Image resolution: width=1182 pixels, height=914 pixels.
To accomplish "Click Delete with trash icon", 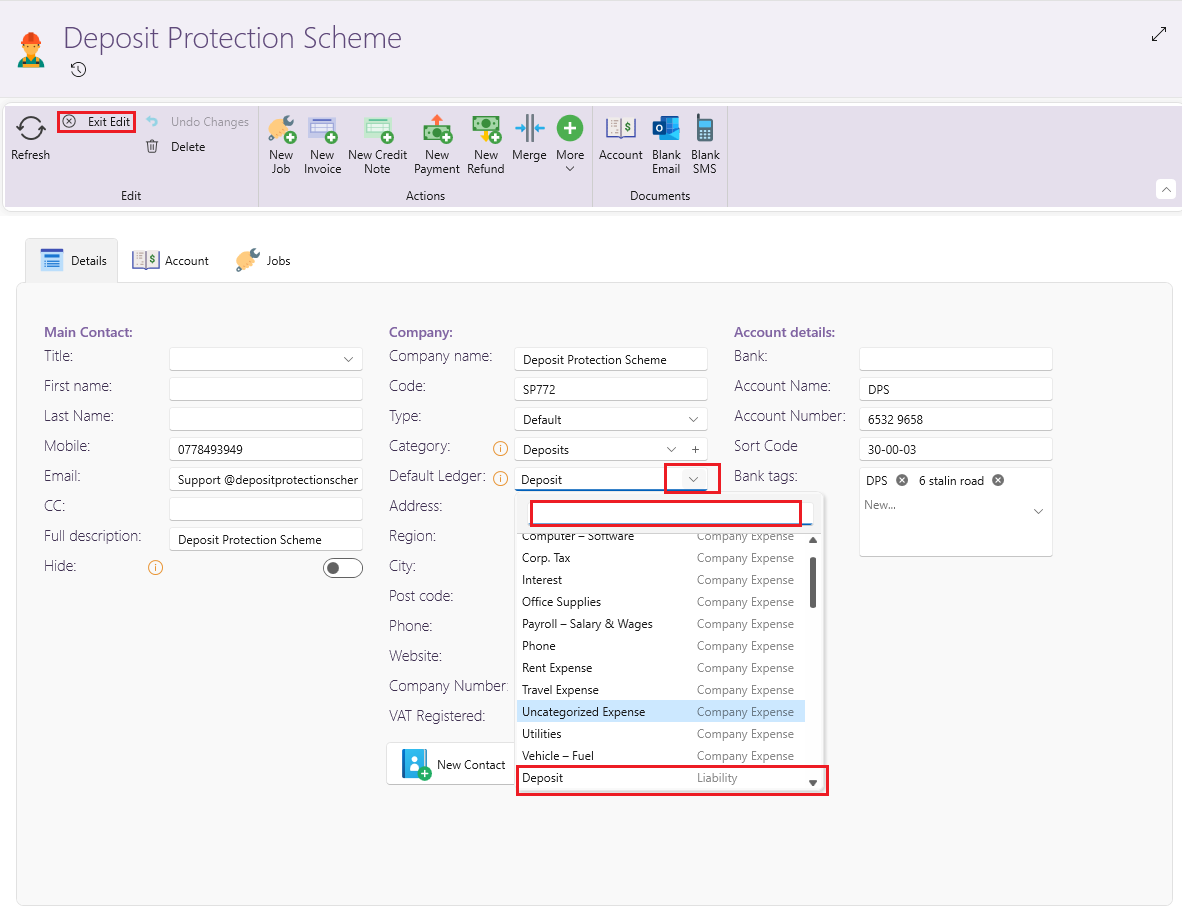I will point(176,146).
